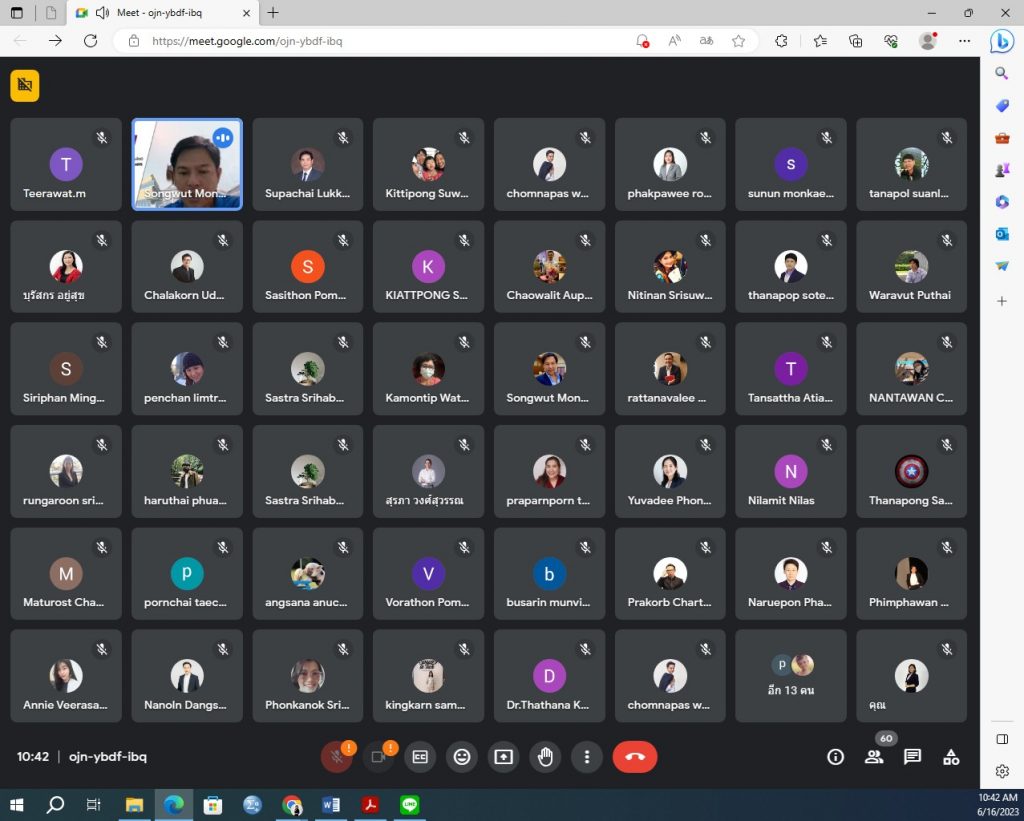Open more options three-dot menu
This screenshot has width=1024, height=821.
coord(587,757)
